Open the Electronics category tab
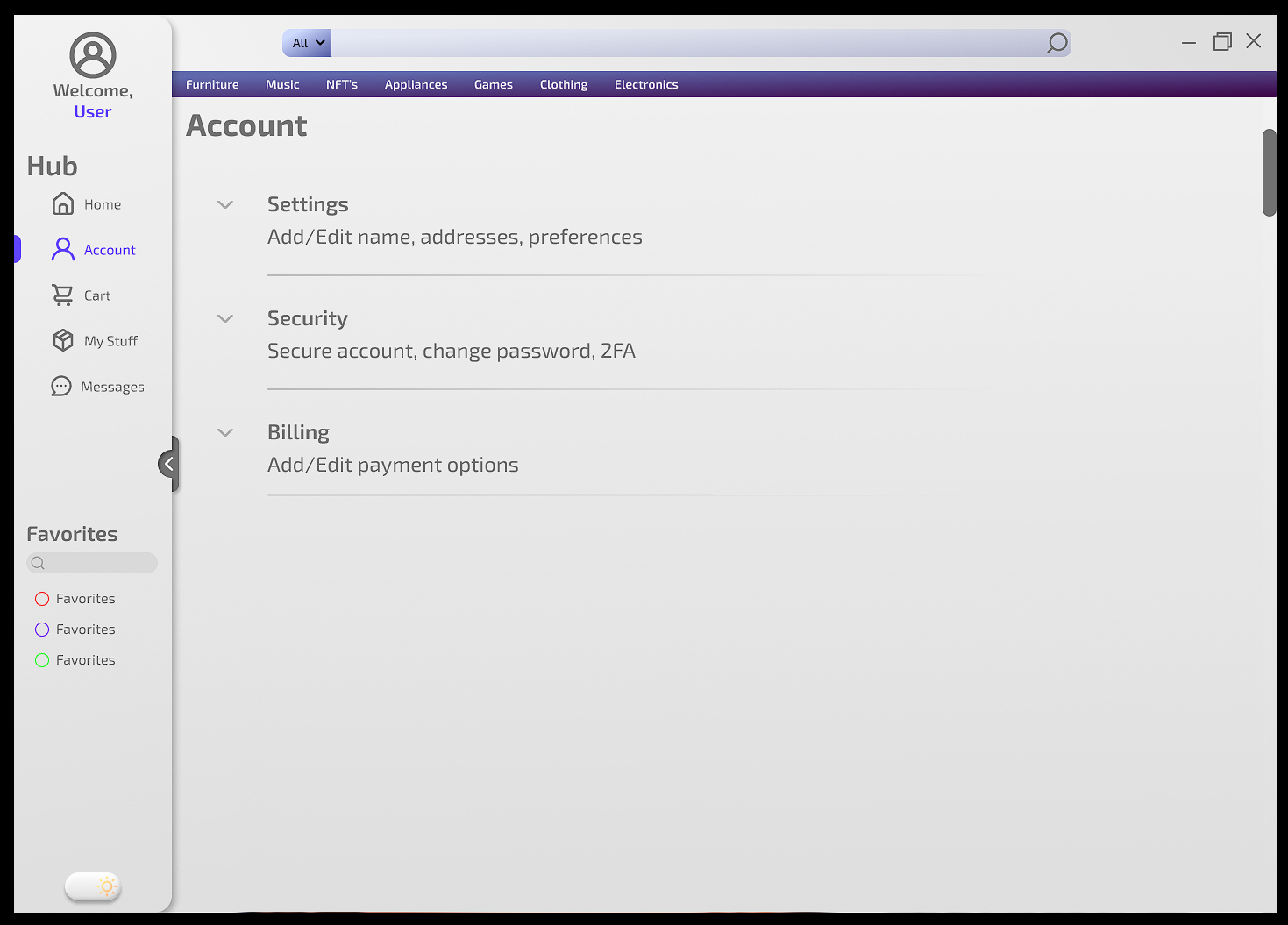Viewport: 1288px width, 925px height. (x=646, y=84)
